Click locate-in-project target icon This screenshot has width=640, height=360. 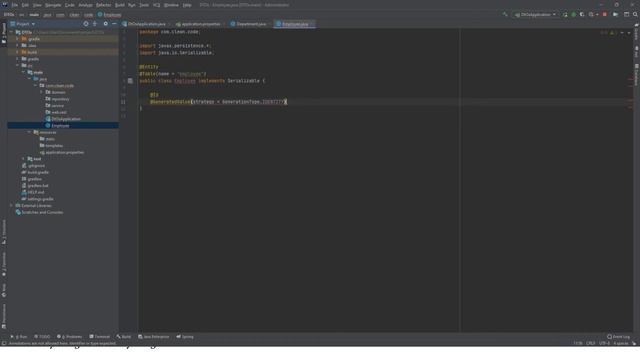coord(86,24)
